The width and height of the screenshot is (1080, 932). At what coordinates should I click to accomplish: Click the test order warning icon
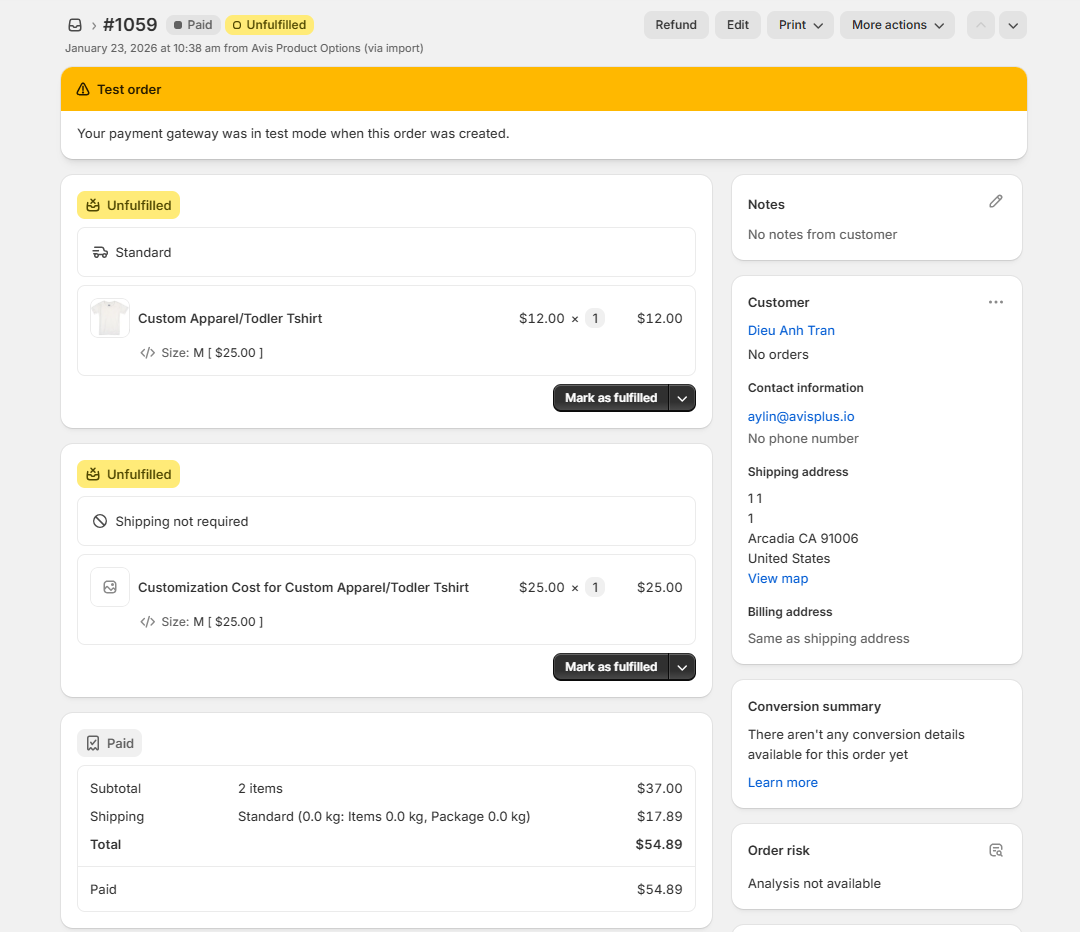tap(83, 89)
